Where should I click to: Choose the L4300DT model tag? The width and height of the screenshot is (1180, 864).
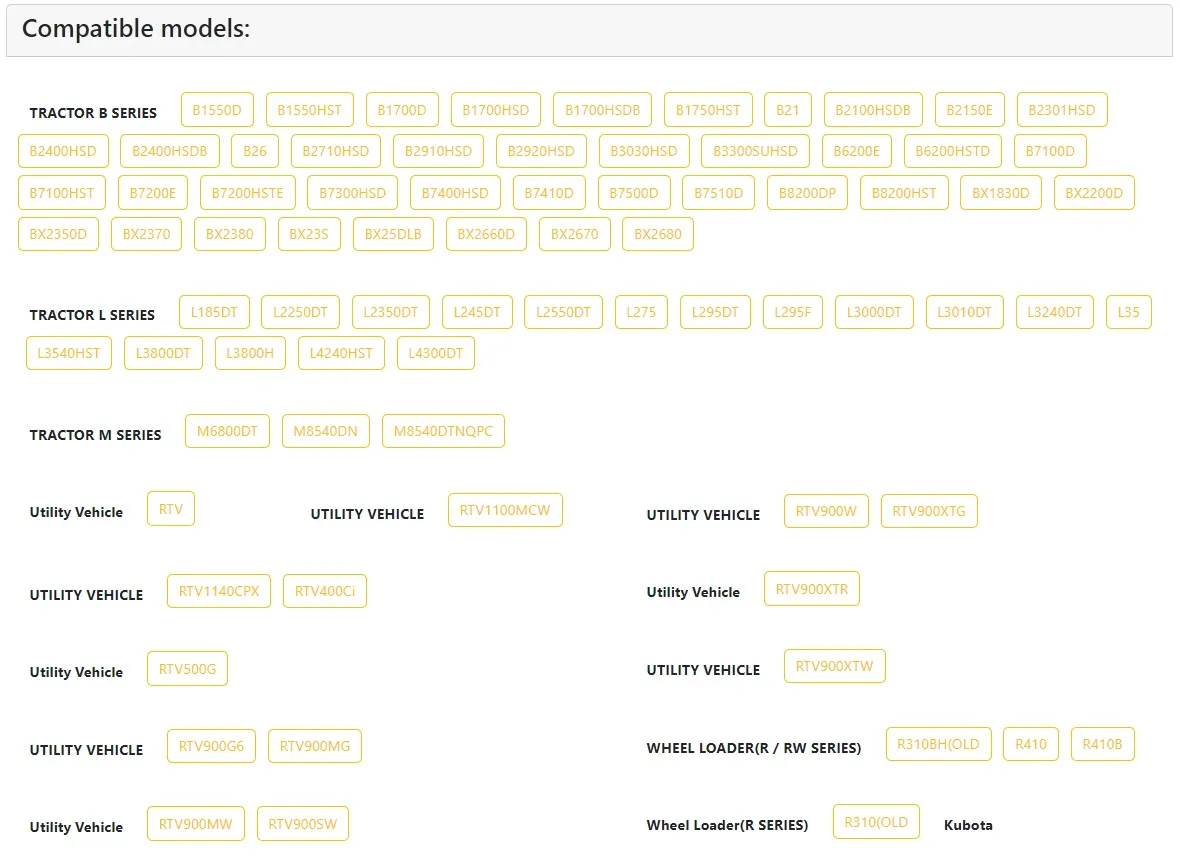(435, 353)
